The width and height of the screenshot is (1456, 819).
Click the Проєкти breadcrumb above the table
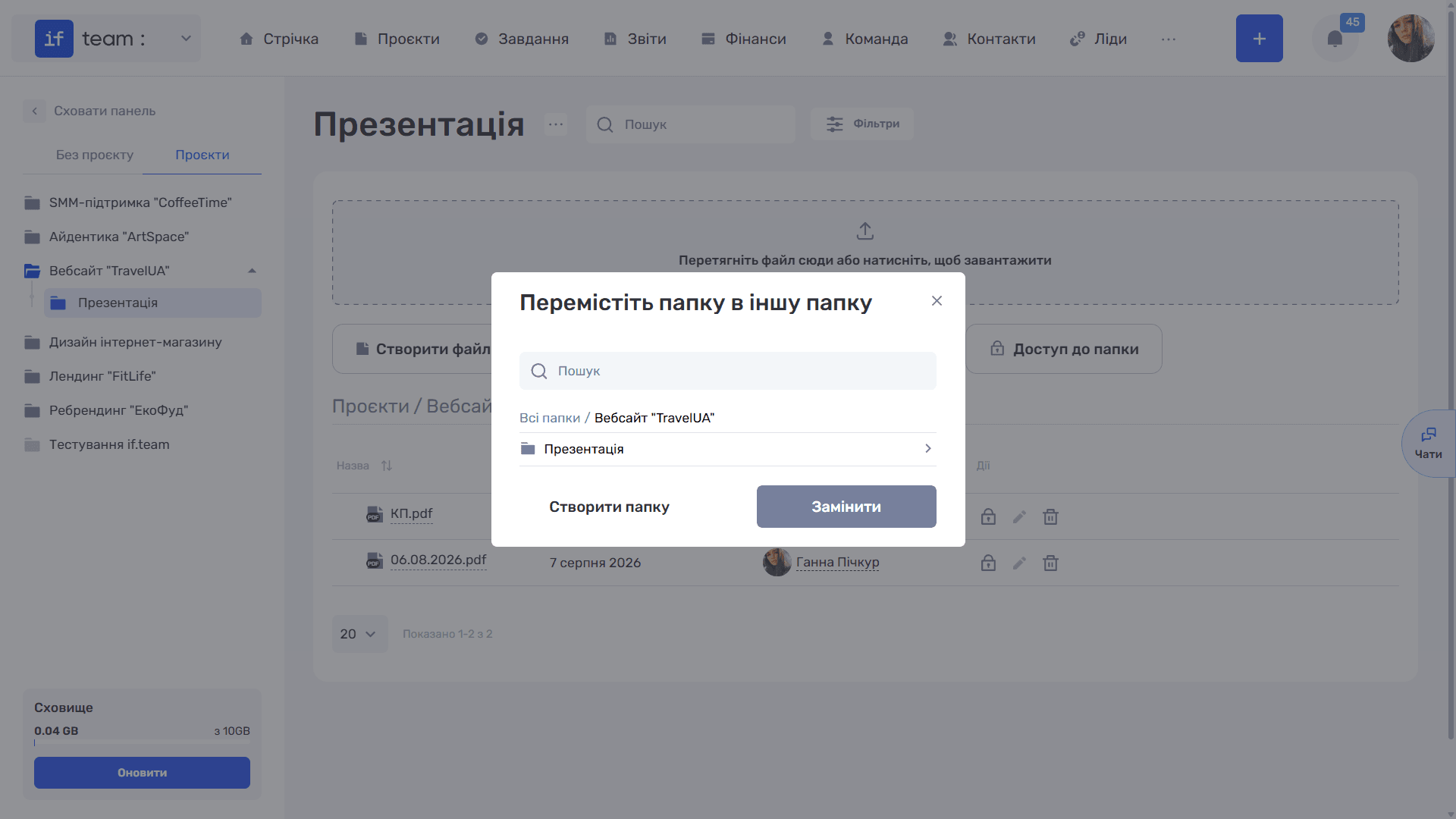pos(371,406)
